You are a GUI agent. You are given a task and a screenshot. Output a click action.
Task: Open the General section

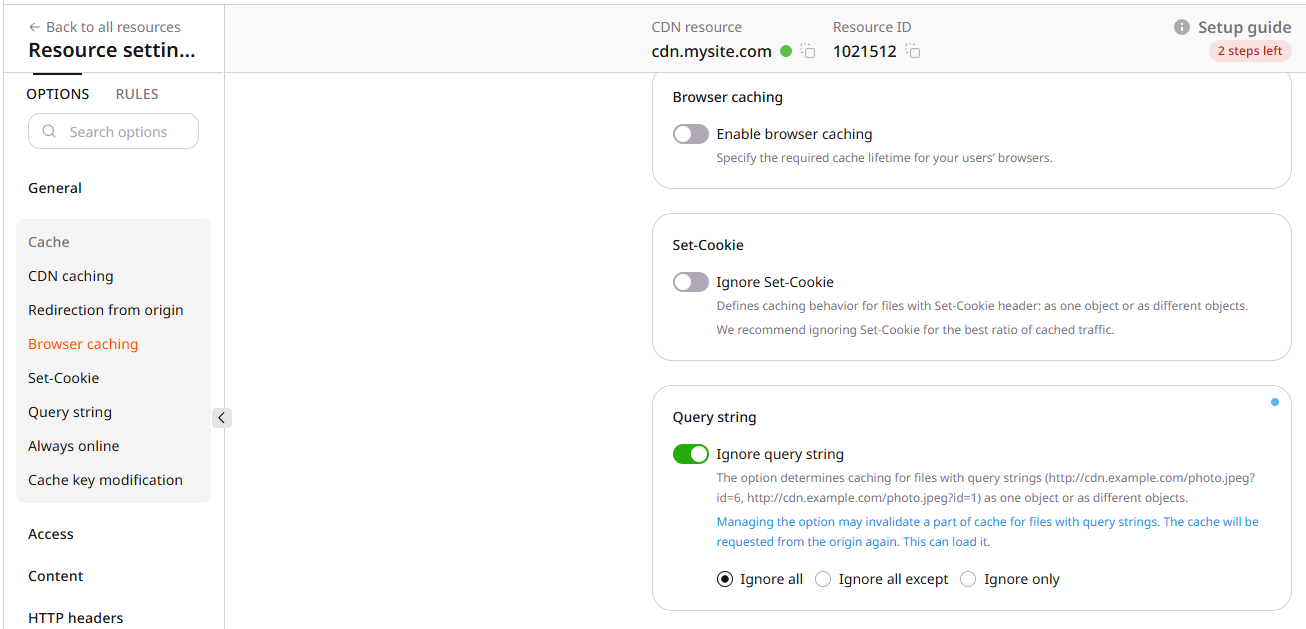click(55, 188)
